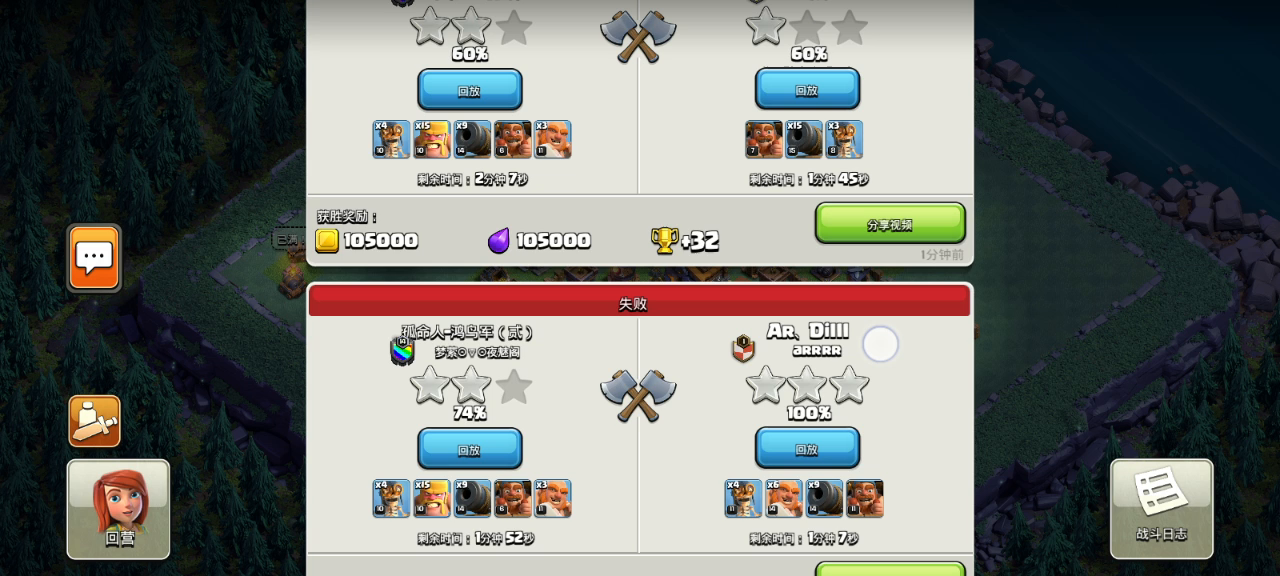Open the 战斗日志 battle log
Screen dimensions: 1280x576
(x=1161, y=508)
